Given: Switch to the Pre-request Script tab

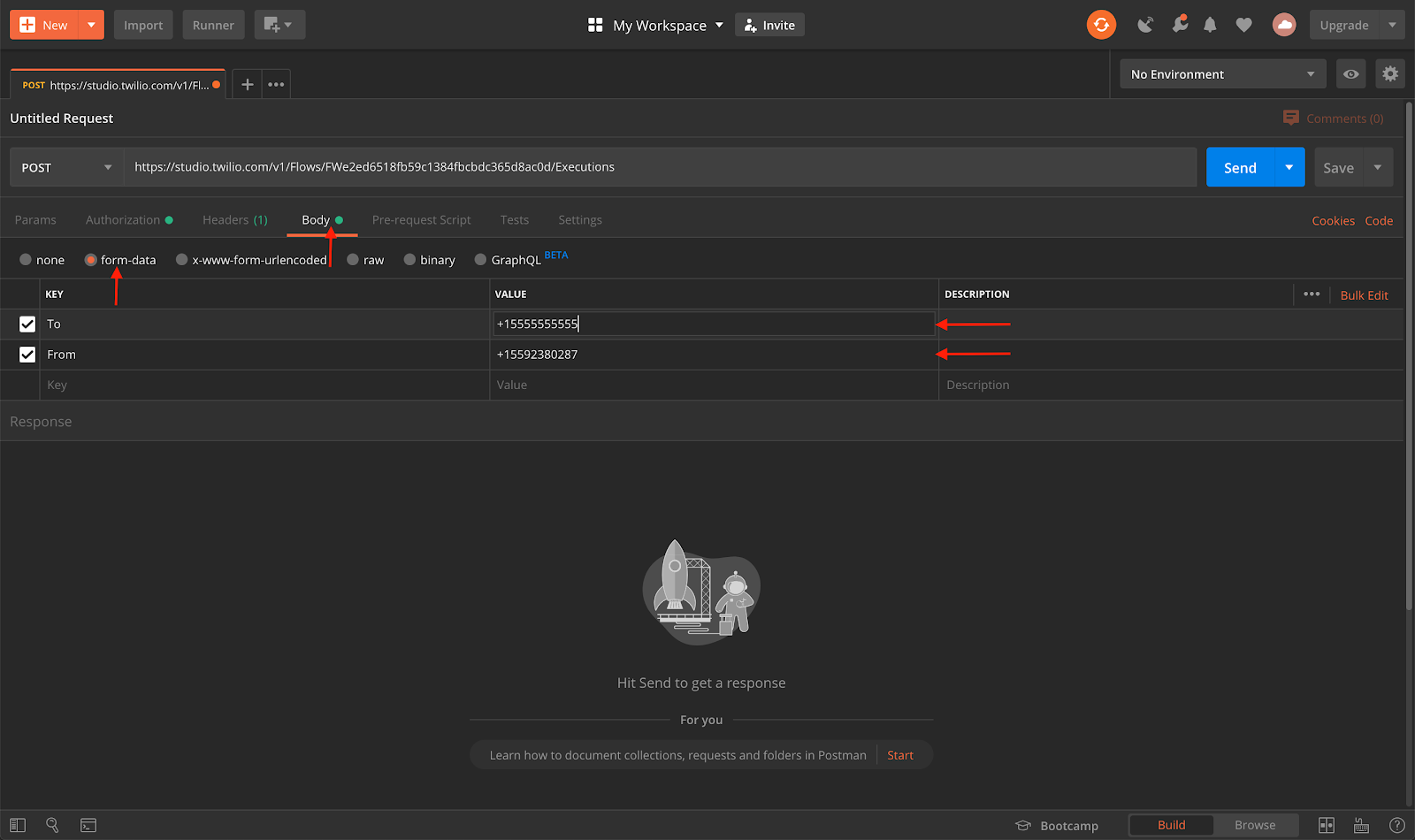Looking at the screenshot, I should tap(421, 220).
